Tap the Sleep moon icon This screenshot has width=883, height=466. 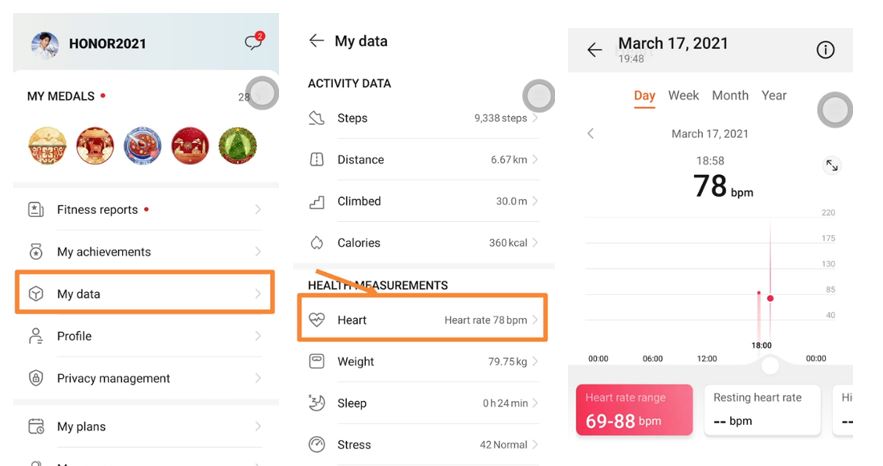317,403
